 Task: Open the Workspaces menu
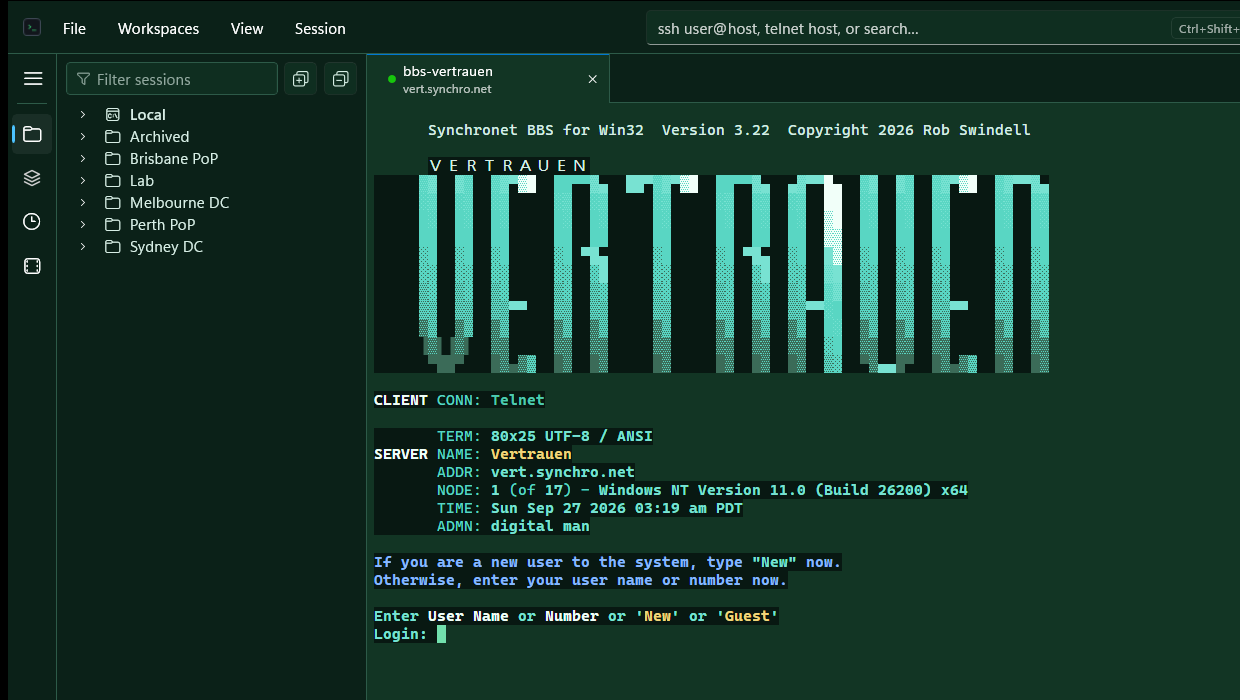click(x=158, y=28)
